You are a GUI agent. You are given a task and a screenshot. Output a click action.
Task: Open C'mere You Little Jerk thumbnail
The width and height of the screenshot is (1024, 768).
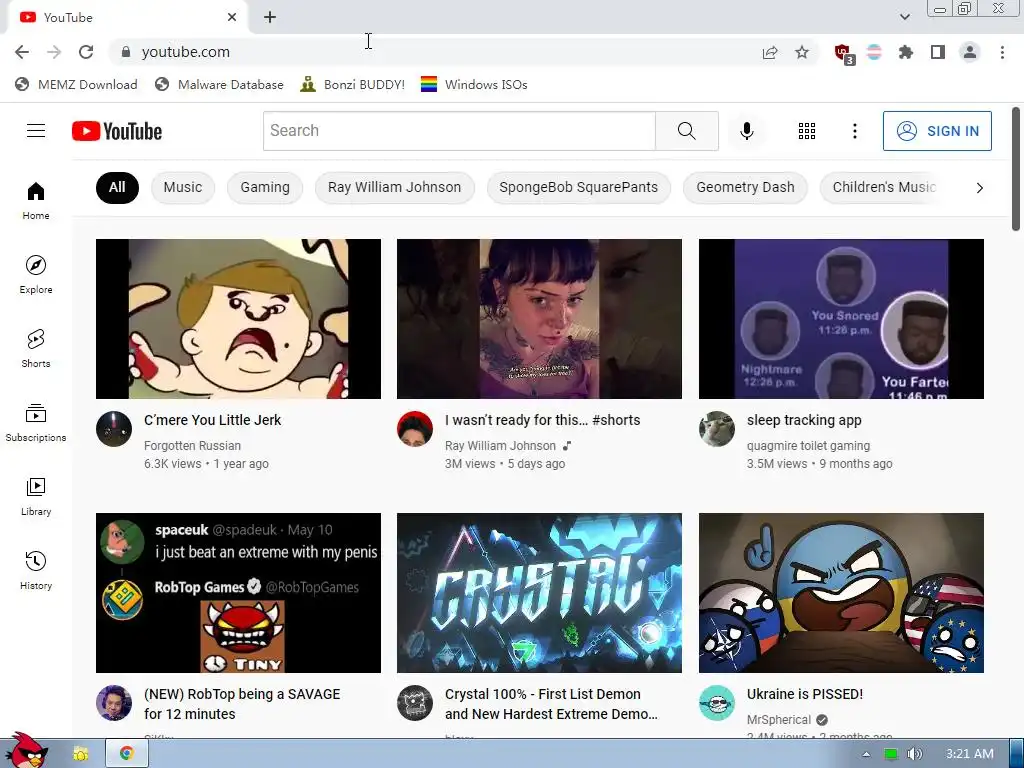click(238, 319)
